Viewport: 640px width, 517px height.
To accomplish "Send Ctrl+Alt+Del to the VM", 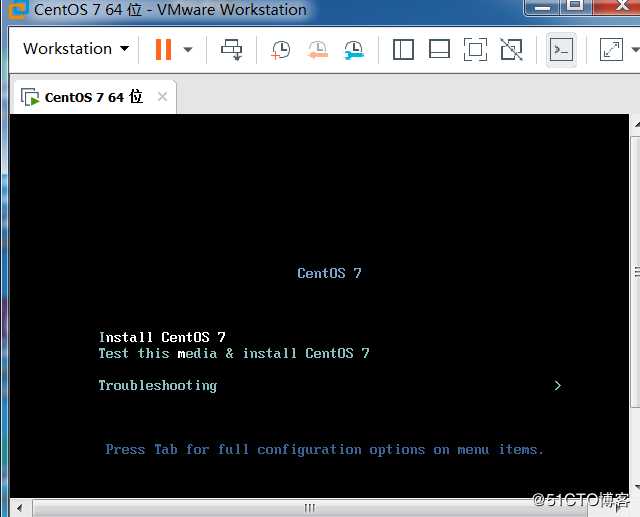I will click(232, 50).
